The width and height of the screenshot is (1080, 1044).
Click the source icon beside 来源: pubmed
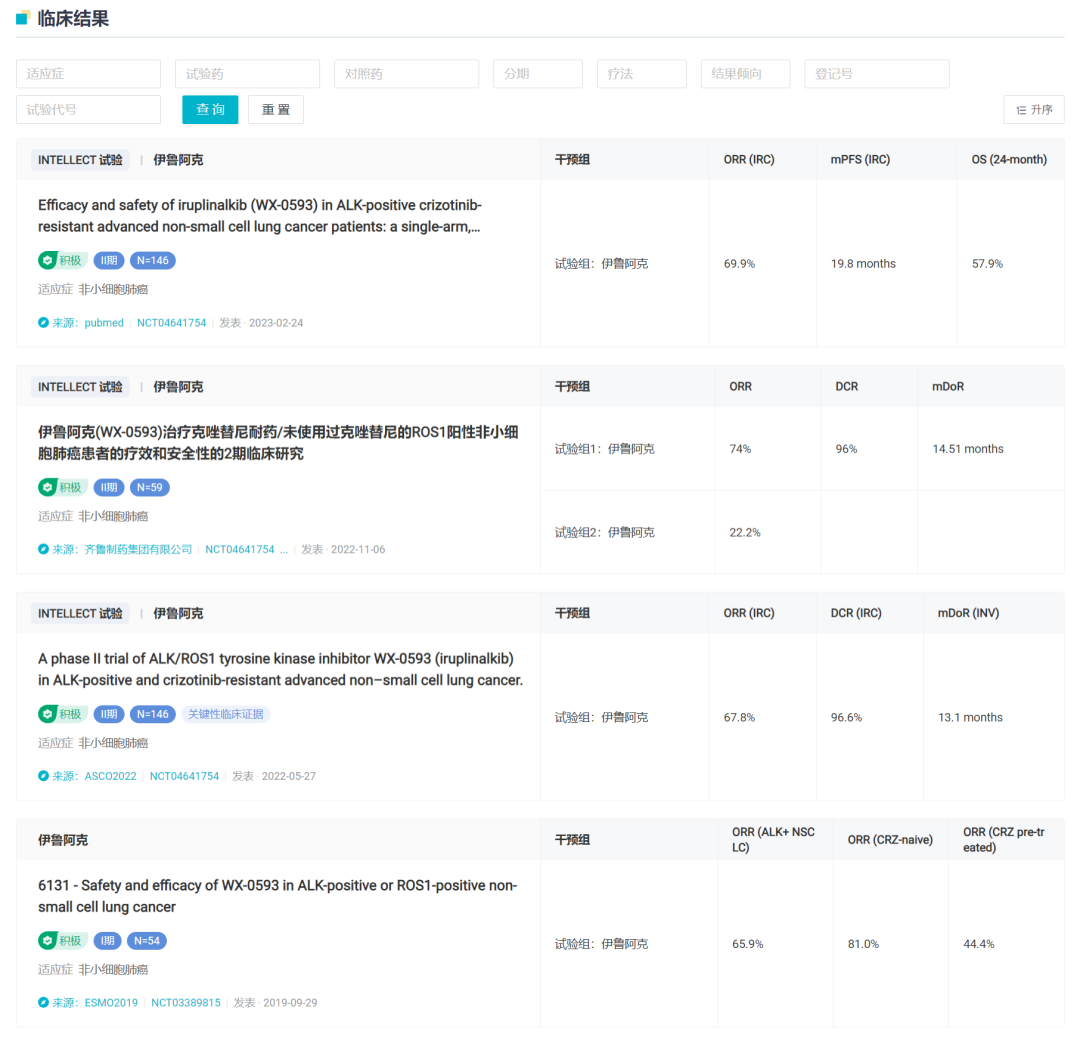coord(43,322)
